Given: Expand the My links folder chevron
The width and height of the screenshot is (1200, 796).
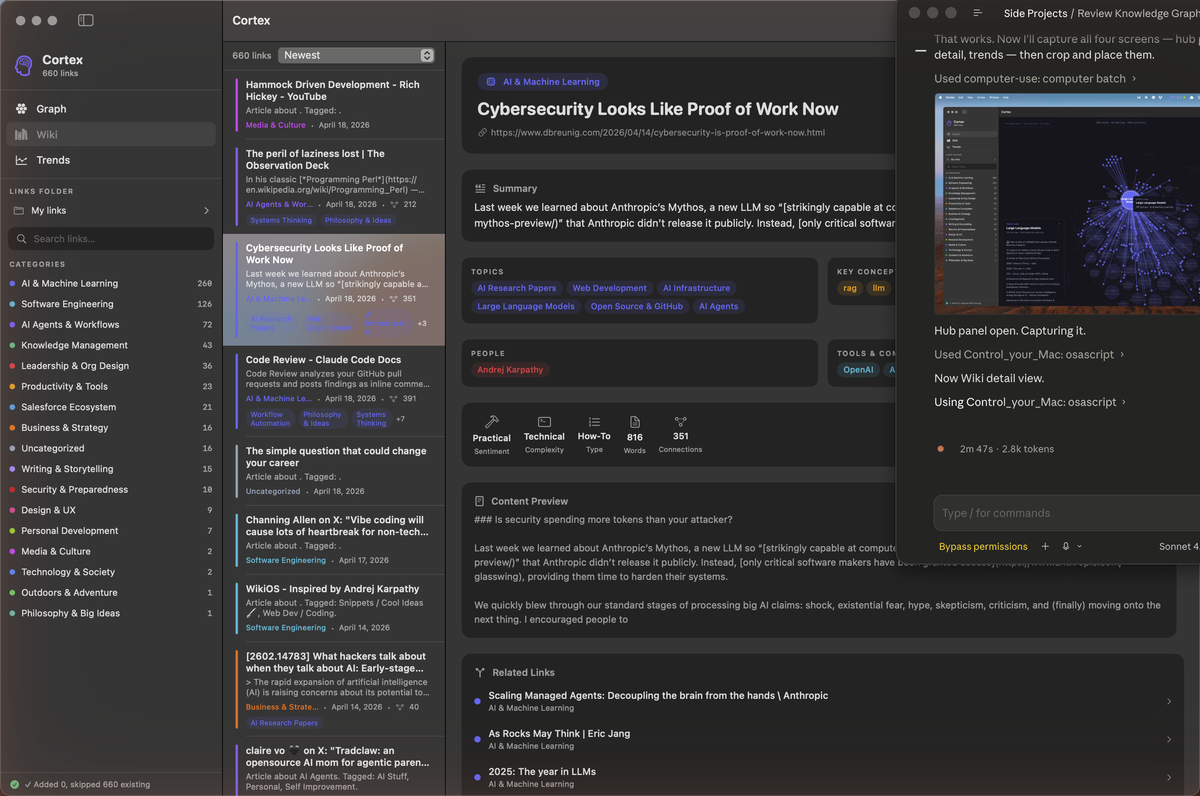Looking at the screenshot, I should [x=207, y=210].
